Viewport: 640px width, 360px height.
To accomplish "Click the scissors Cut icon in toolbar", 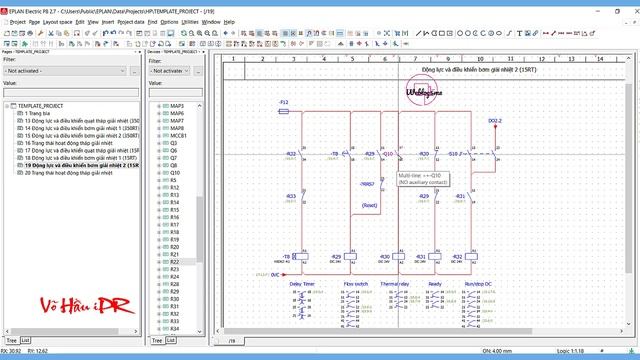I will pos(51,33).
